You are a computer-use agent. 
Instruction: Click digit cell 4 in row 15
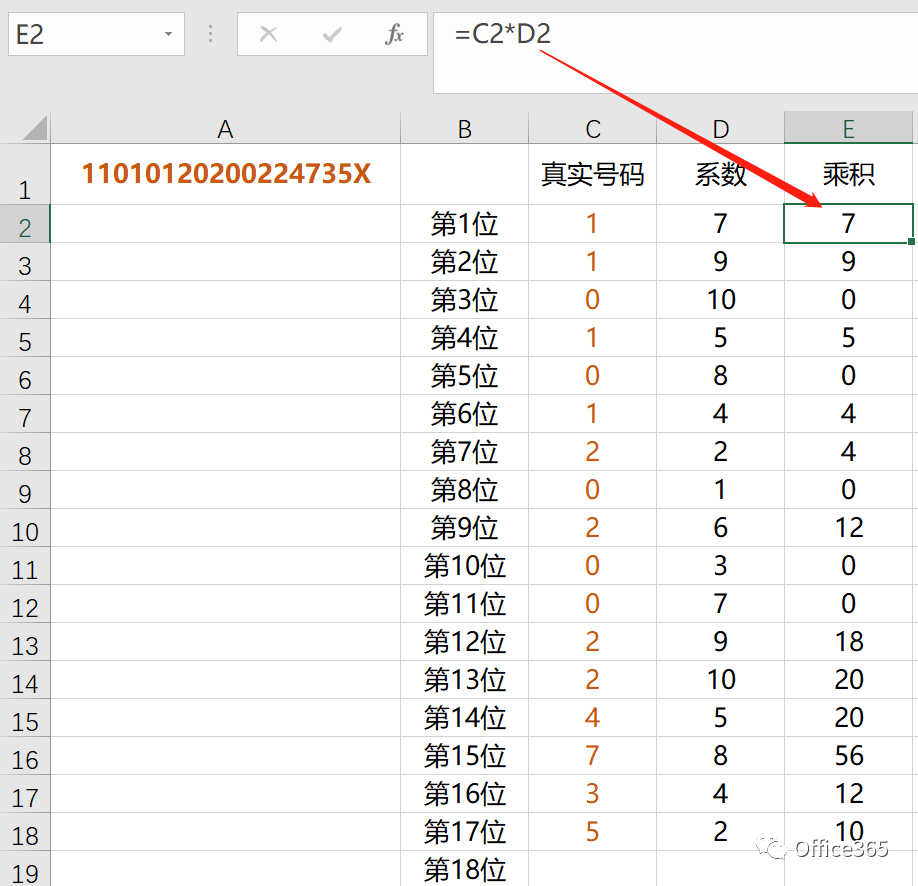point(592,717)
